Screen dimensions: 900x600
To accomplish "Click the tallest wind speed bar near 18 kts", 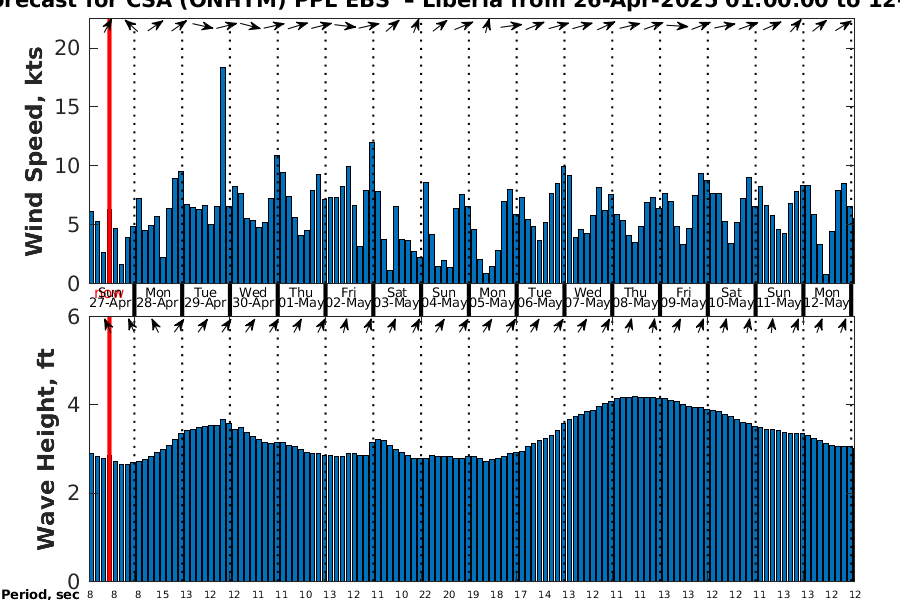I will tap(223, 175).
